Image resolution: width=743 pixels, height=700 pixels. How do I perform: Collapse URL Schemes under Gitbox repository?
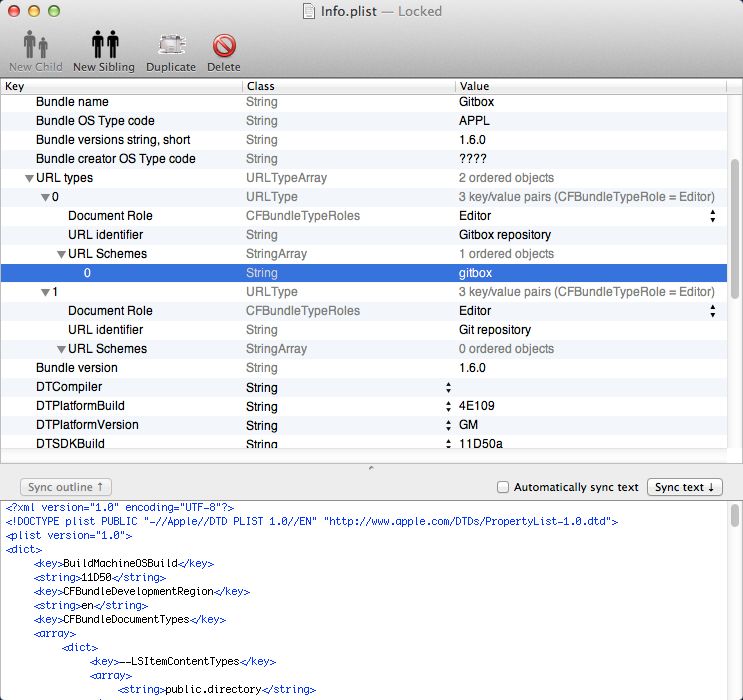61,254
